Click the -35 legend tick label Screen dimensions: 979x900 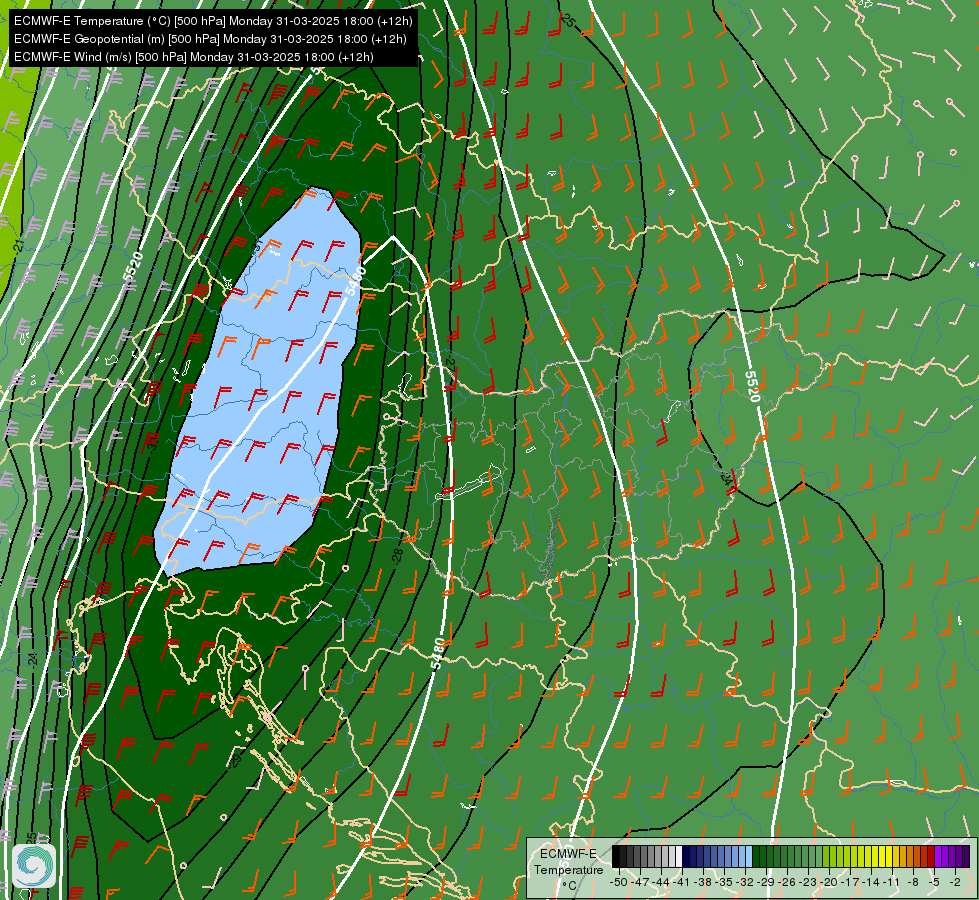[725, 882]
